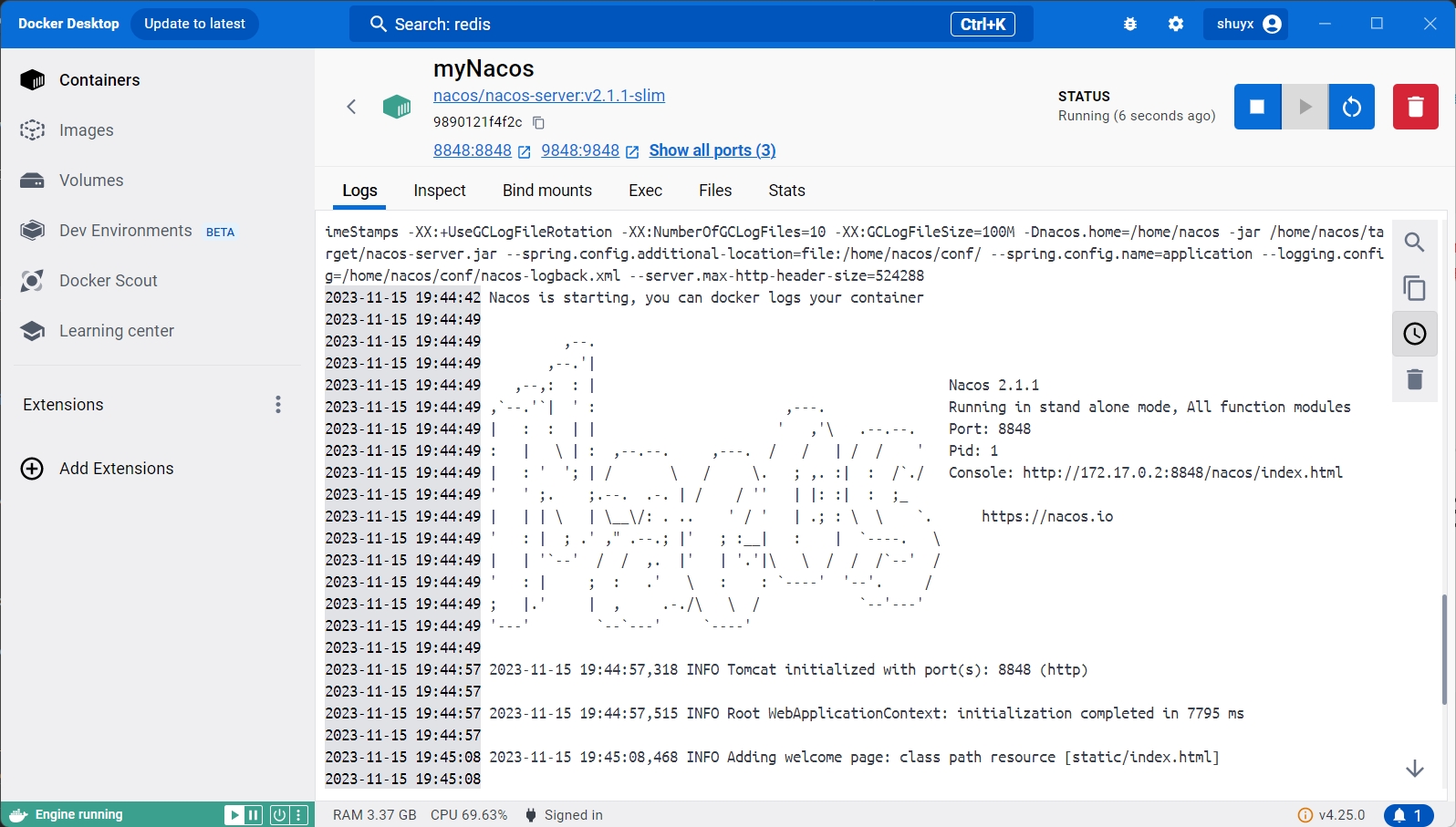Click Update to latest button
The image size is (1456, 827).
coord(194,24)
